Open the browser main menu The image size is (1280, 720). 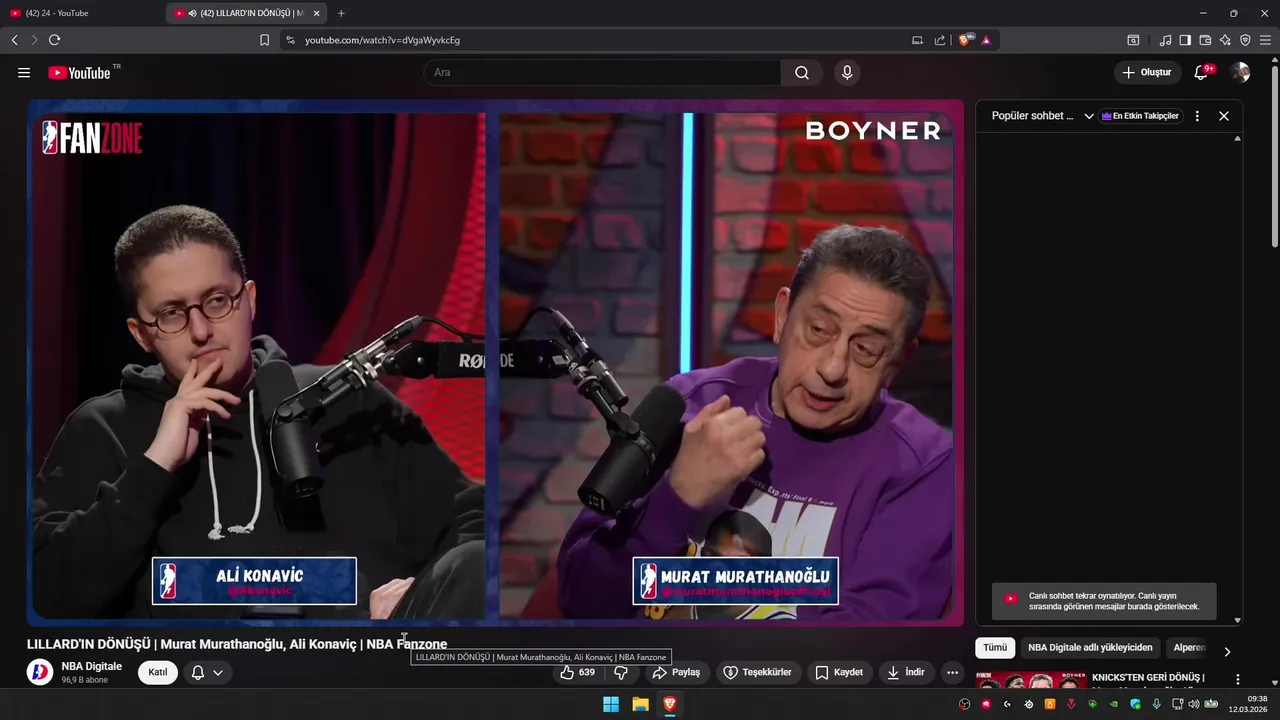click(x=1265, y=40)
